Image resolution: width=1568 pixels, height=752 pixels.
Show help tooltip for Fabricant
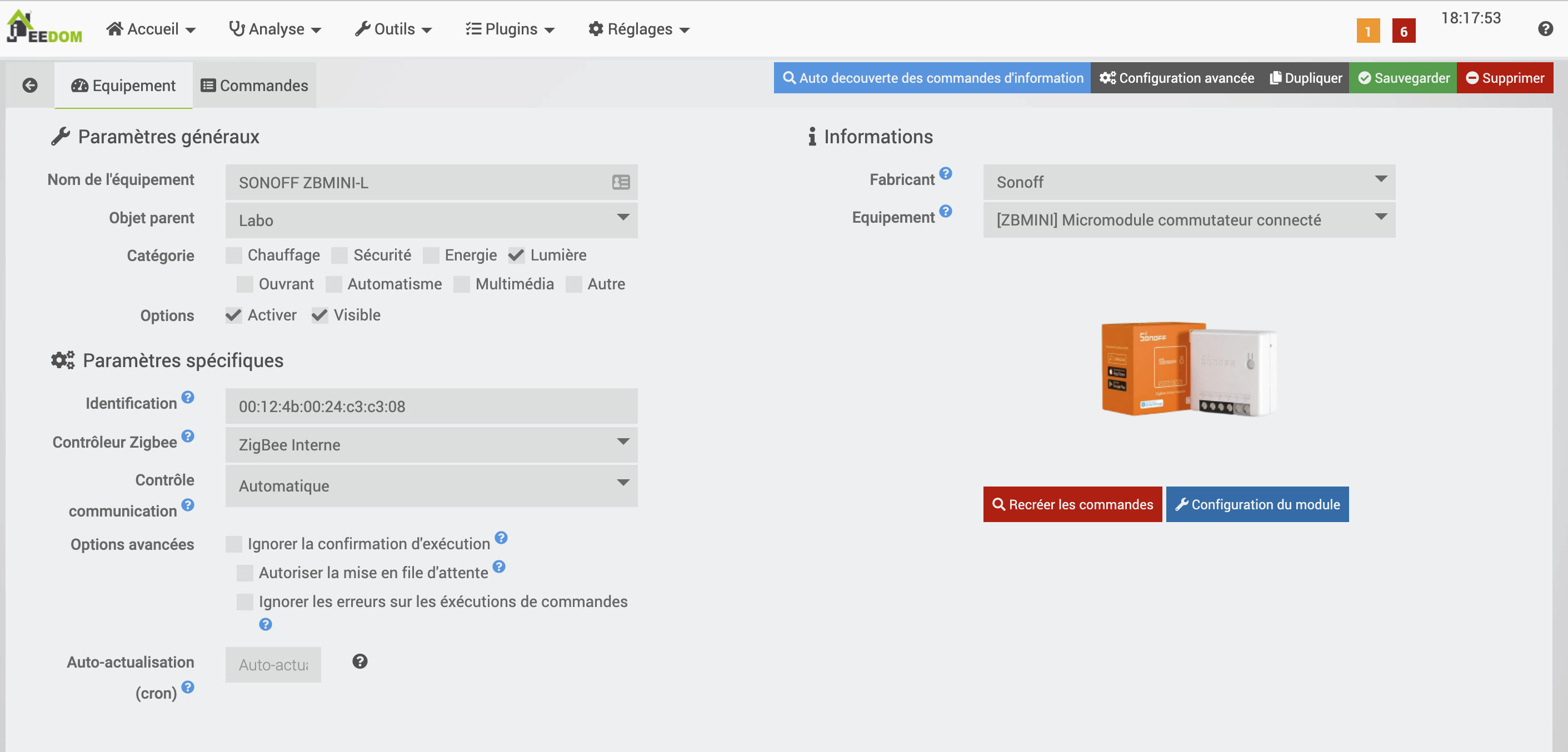coord(945,173)
